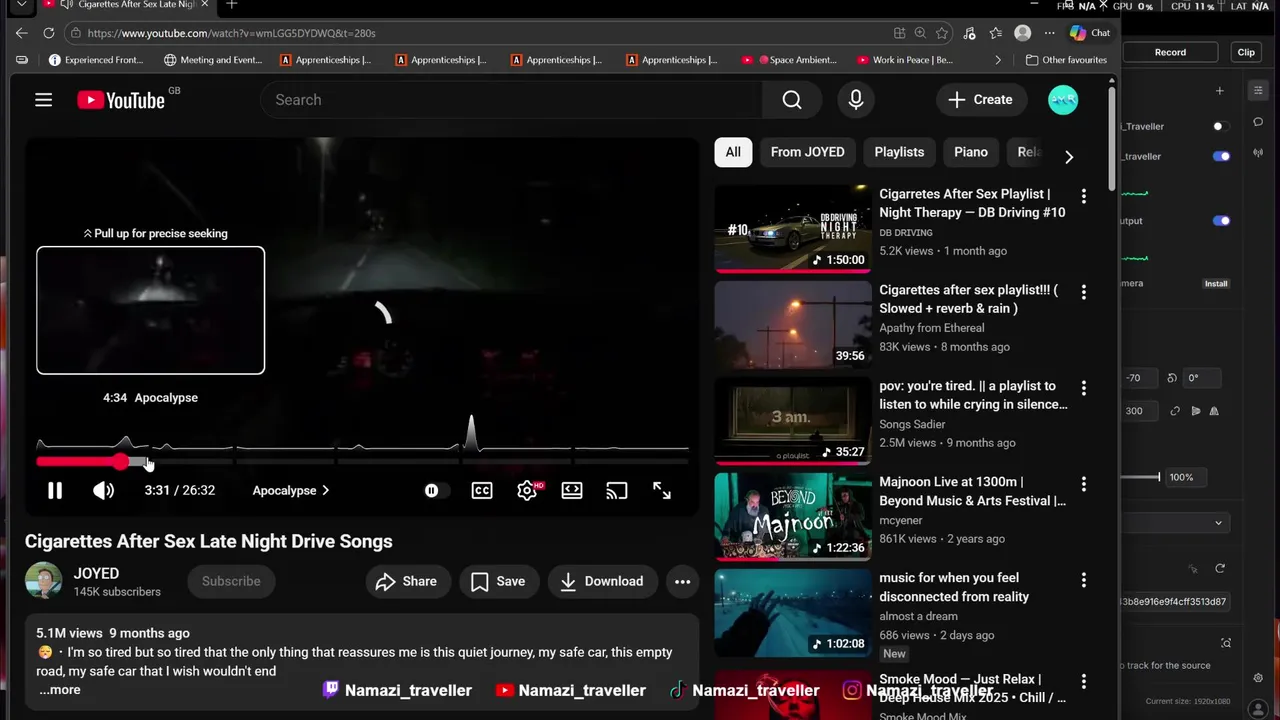Pause the playing video
This screenshot has width=1280, height=720.
coord(55,490)
